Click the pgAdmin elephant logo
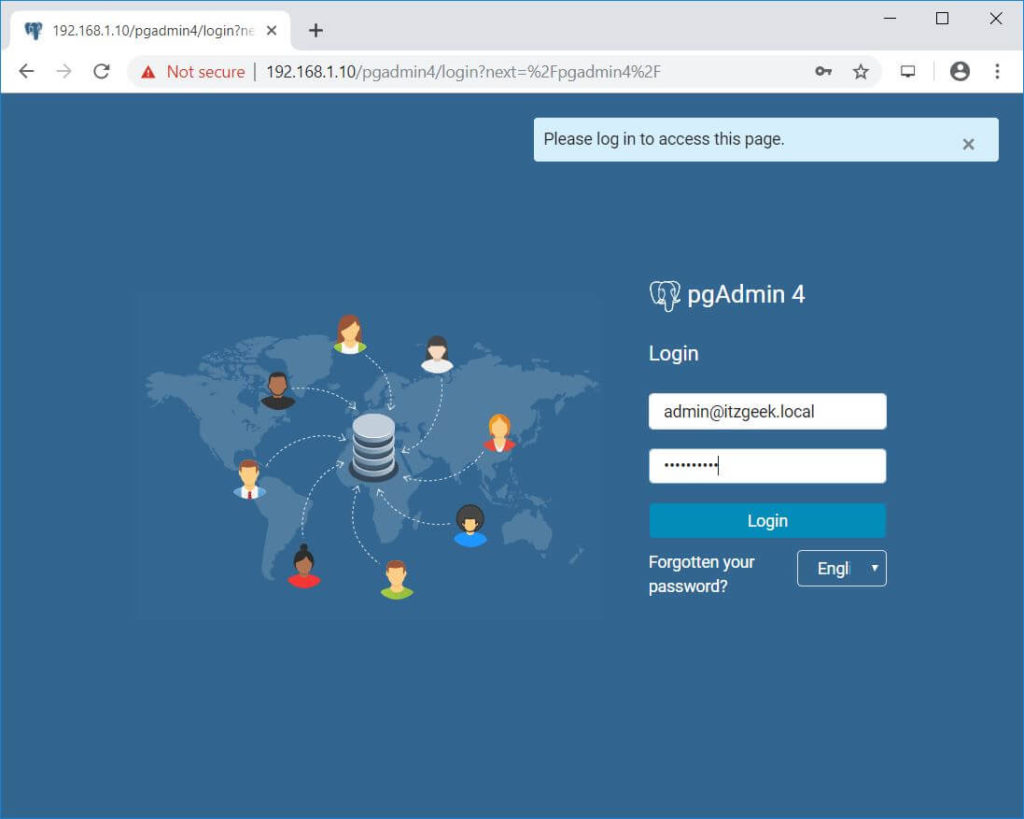1024x819 pixels. point(665,296)
